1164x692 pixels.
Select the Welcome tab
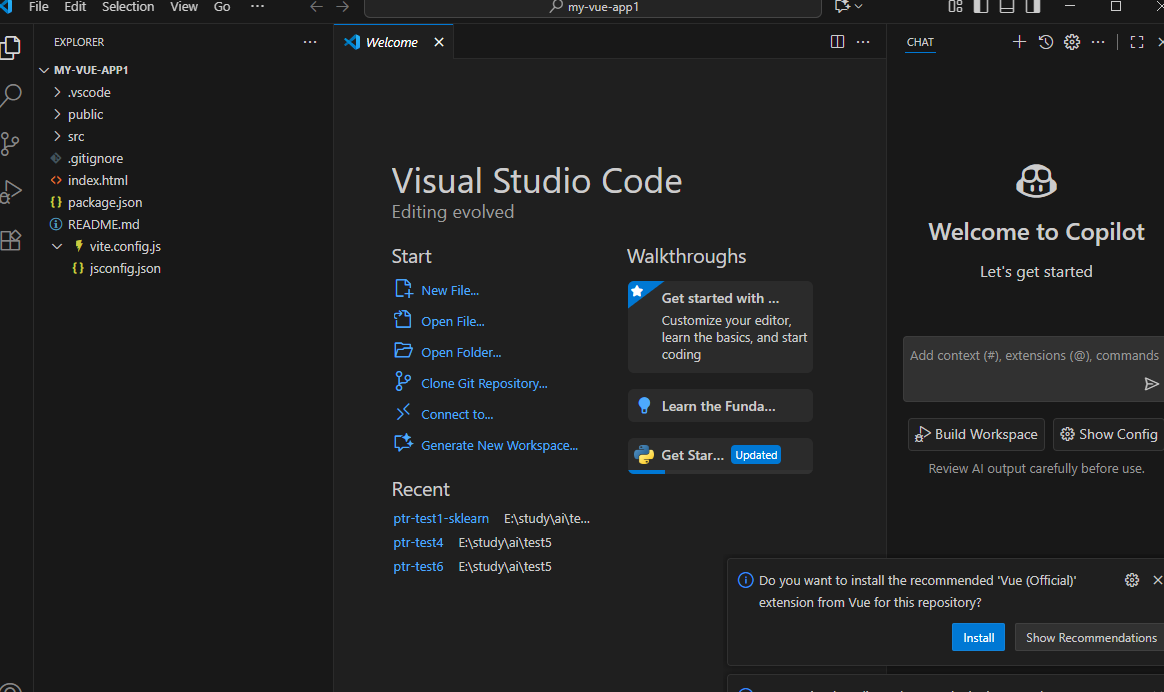[391, 42]
